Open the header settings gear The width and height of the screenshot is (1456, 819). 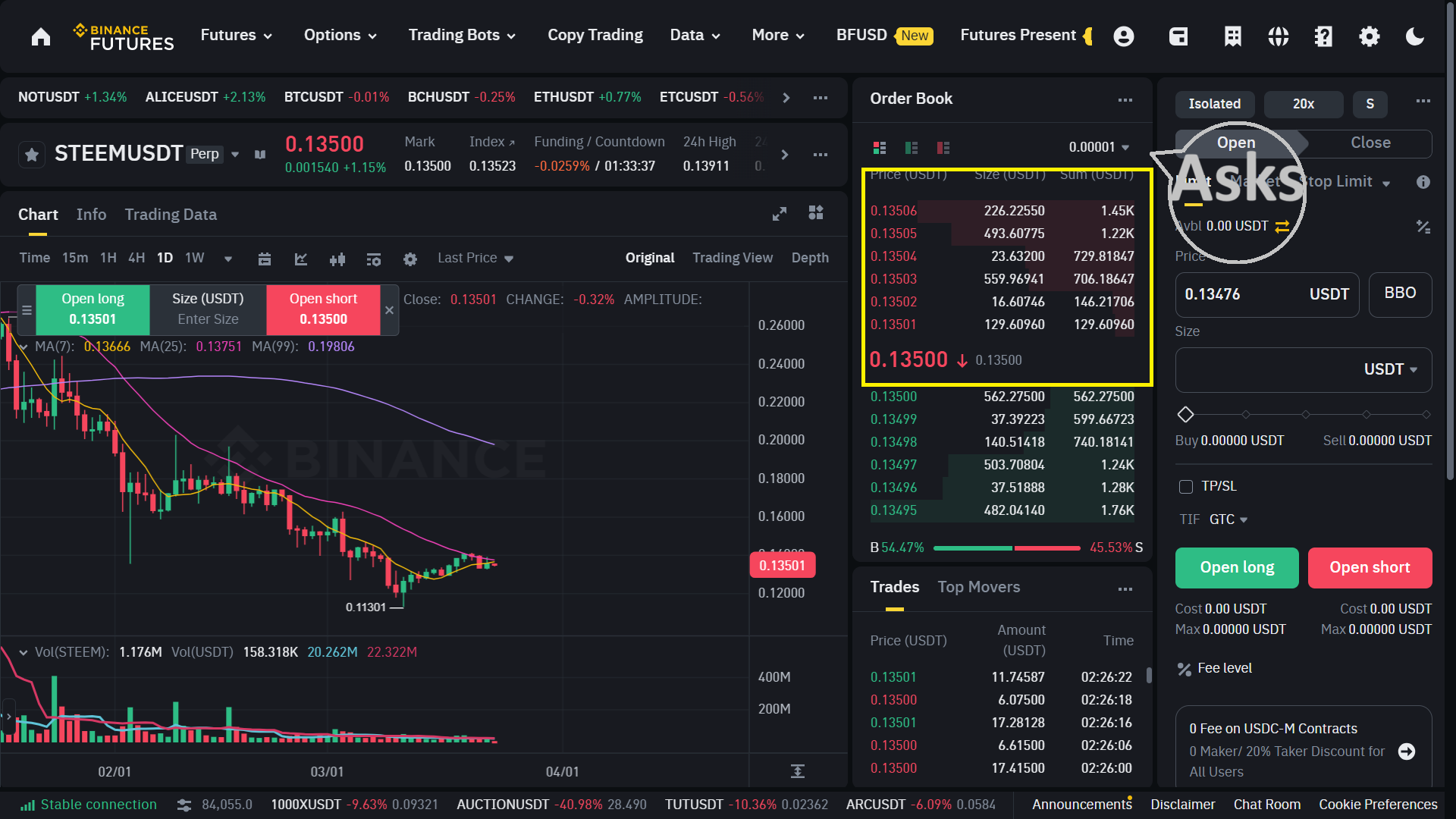pos(1370,36)
